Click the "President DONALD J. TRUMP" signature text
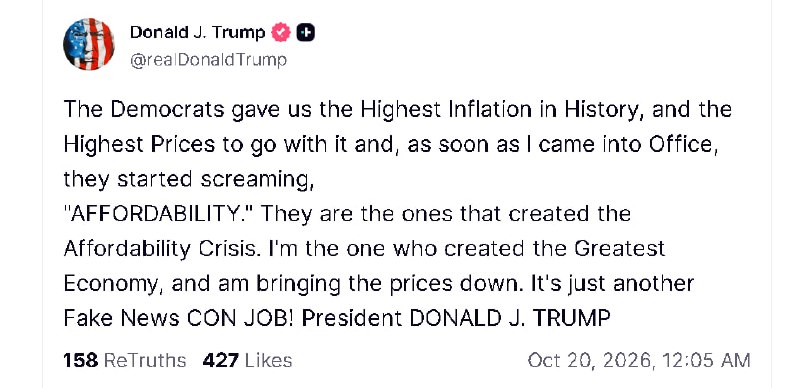Viewport: 800px width, 388px height. [456, 318]
